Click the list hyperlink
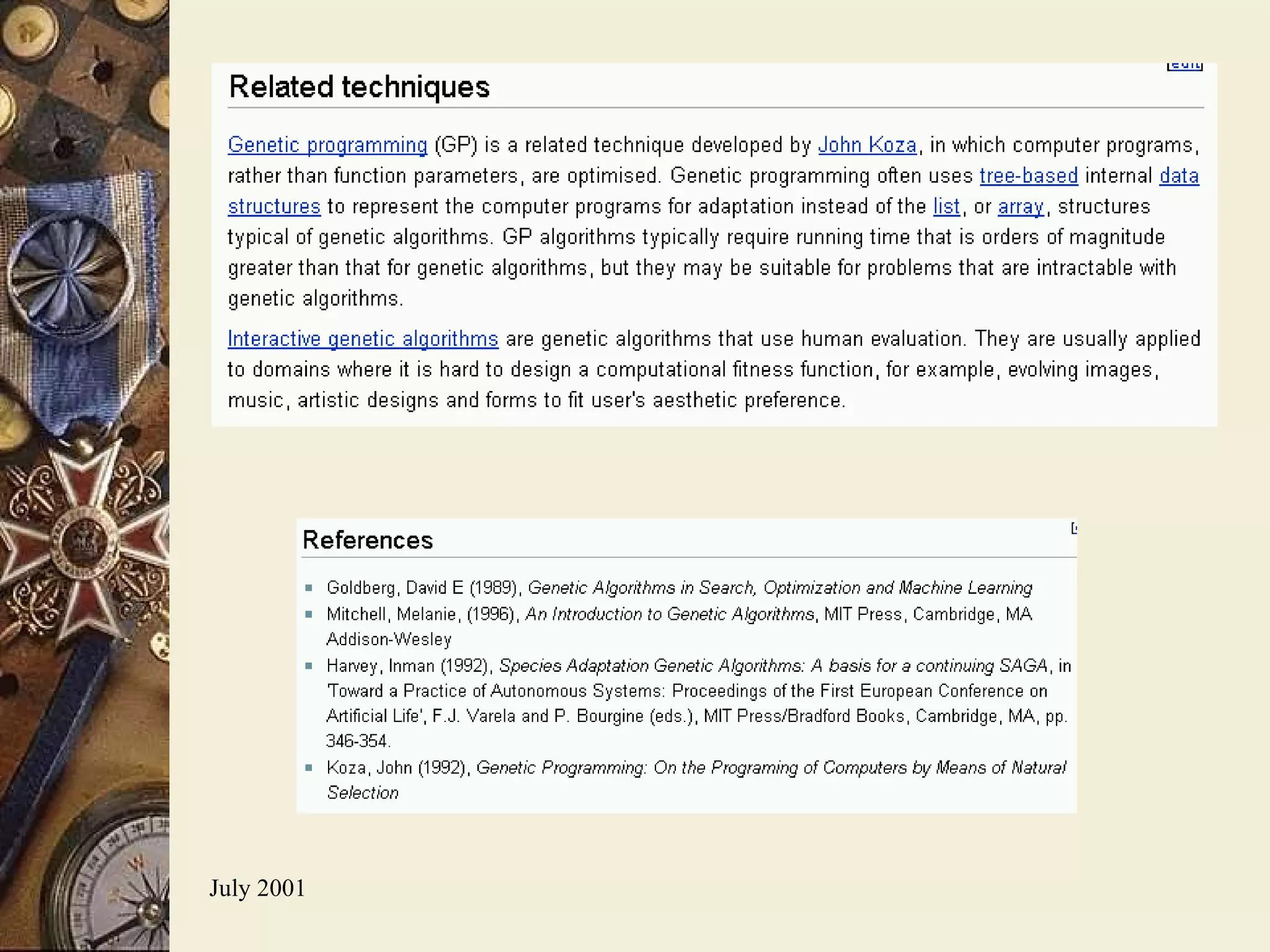 click(x=946, y=206)
